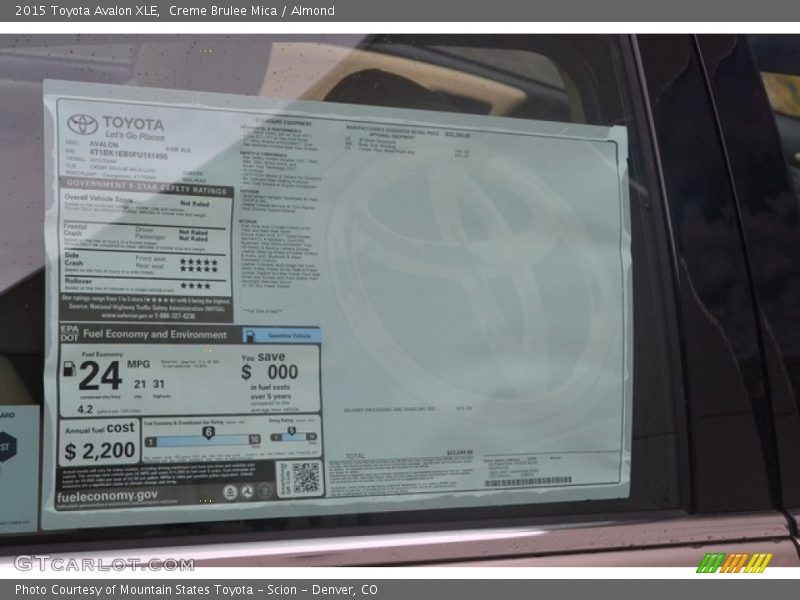
Task: Click the second agency seal beside fueleconomy.gov
Action: click(247, 492)
